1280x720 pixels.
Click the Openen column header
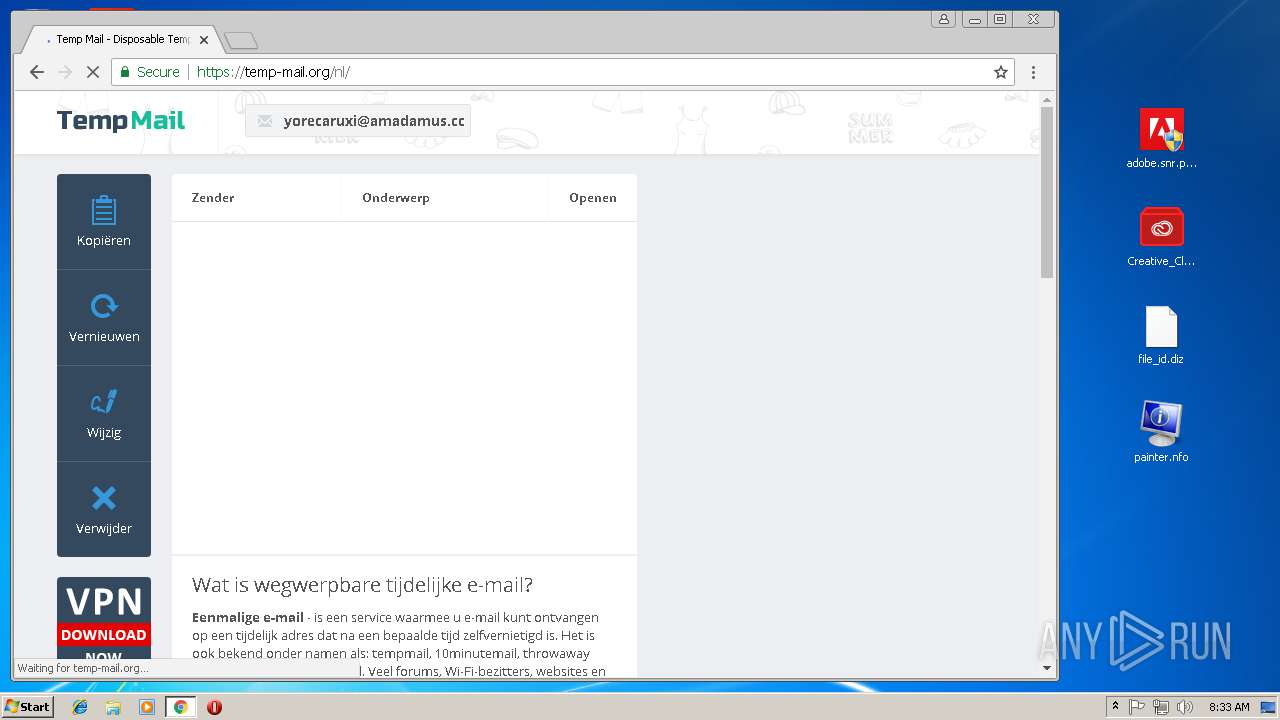[593, 198]
